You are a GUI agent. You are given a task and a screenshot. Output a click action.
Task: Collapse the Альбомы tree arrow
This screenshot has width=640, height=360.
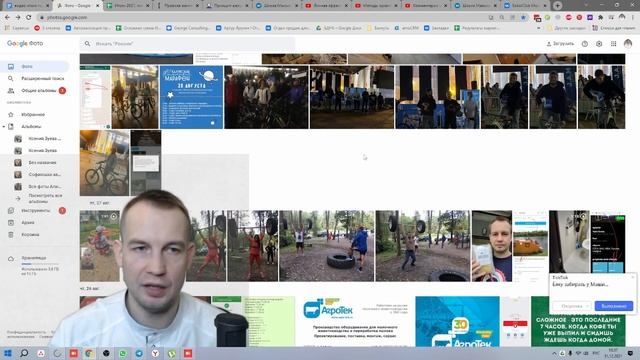pyautogui.click(x=4, y=127)
